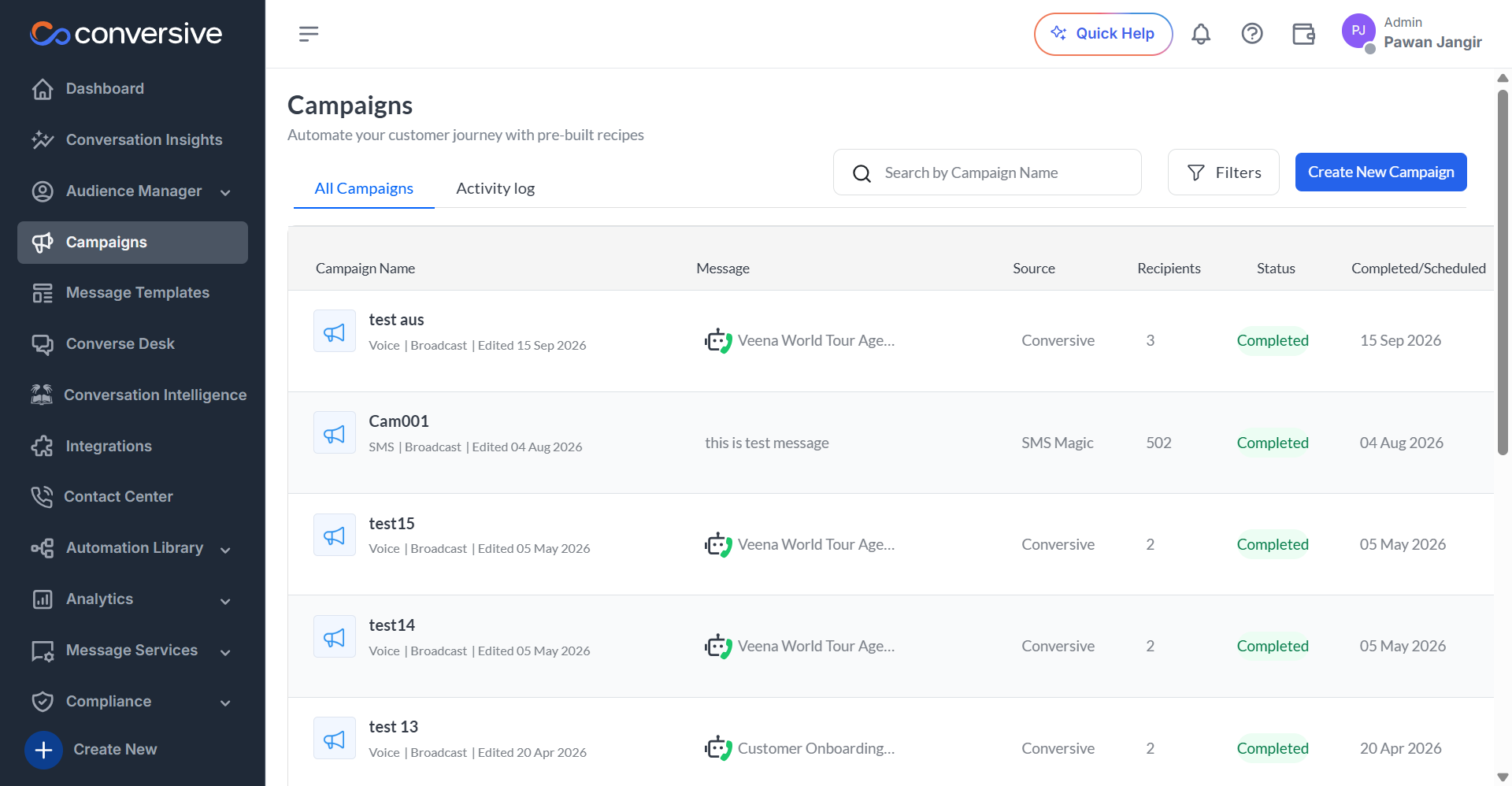Open Filters dropdown
The height and width of the screenshot is (786, 1512).
pyautogui.click(x=1223, y=172)
